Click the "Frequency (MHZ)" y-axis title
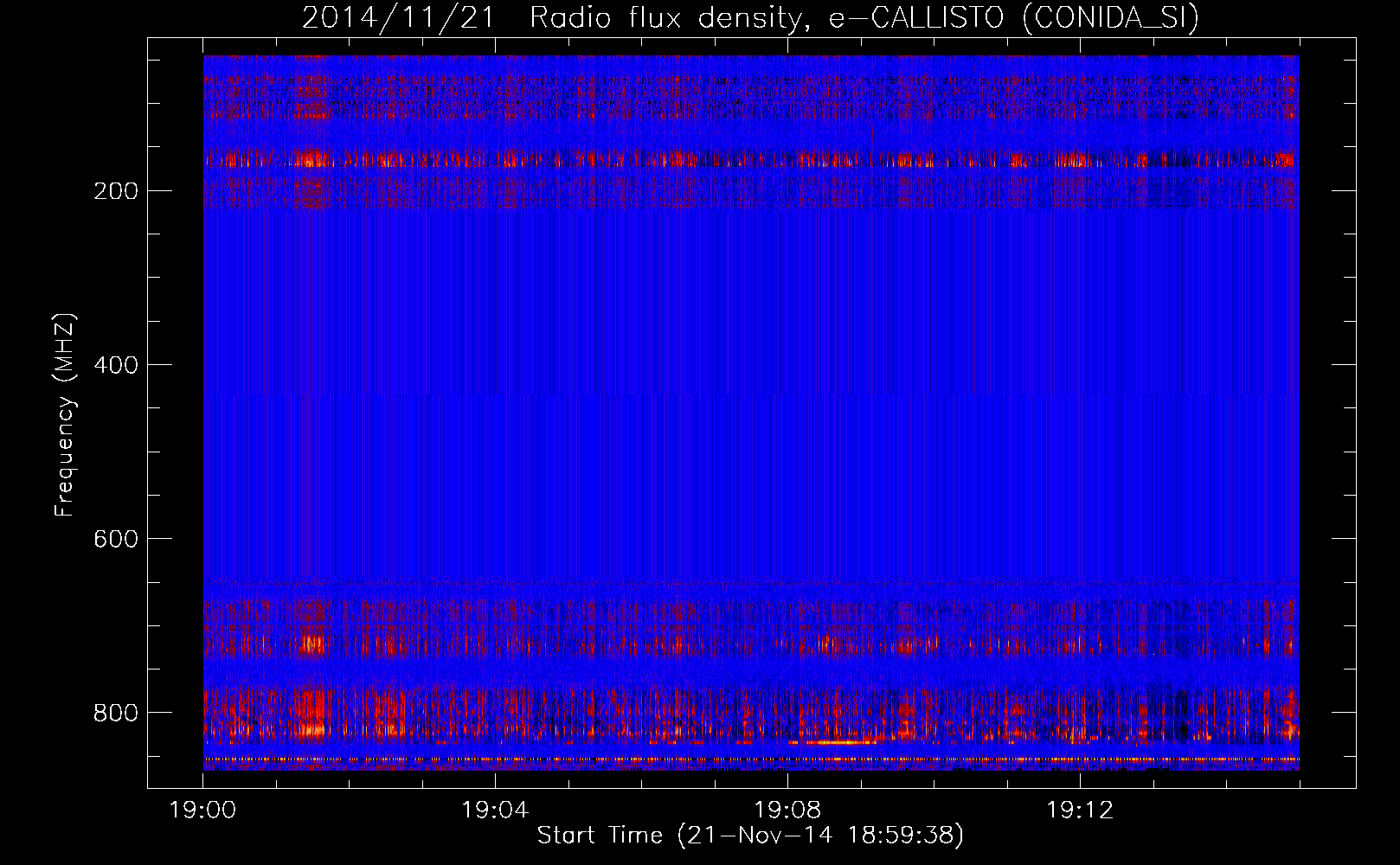 65,415
